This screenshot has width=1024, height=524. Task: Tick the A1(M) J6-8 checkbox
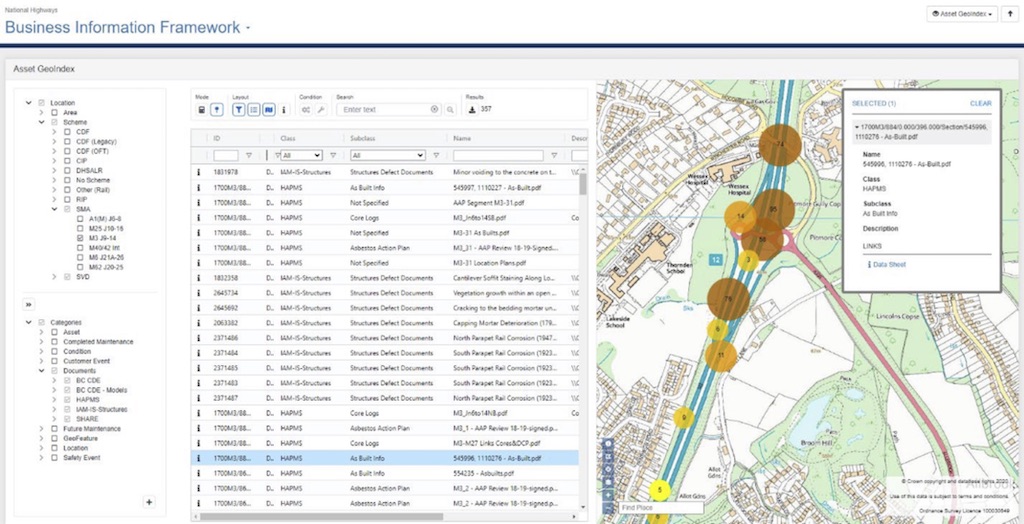tap(80, 219)
